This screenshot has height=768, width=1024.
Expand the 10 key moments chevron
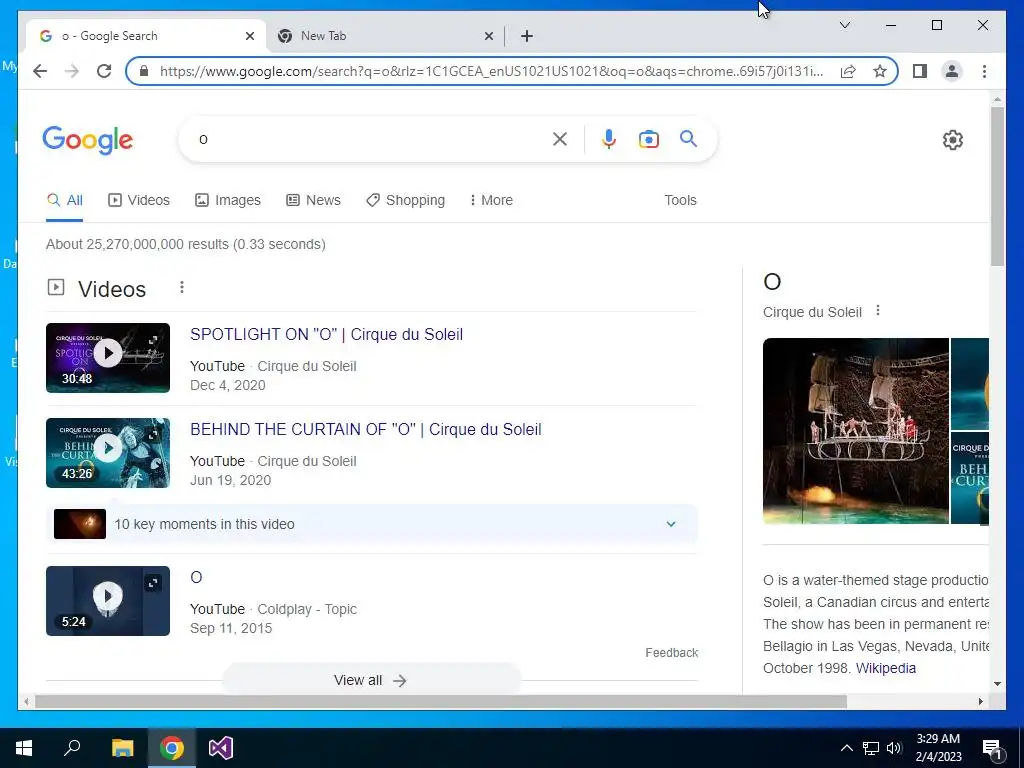pyautogui.click(x=671, y=524)
